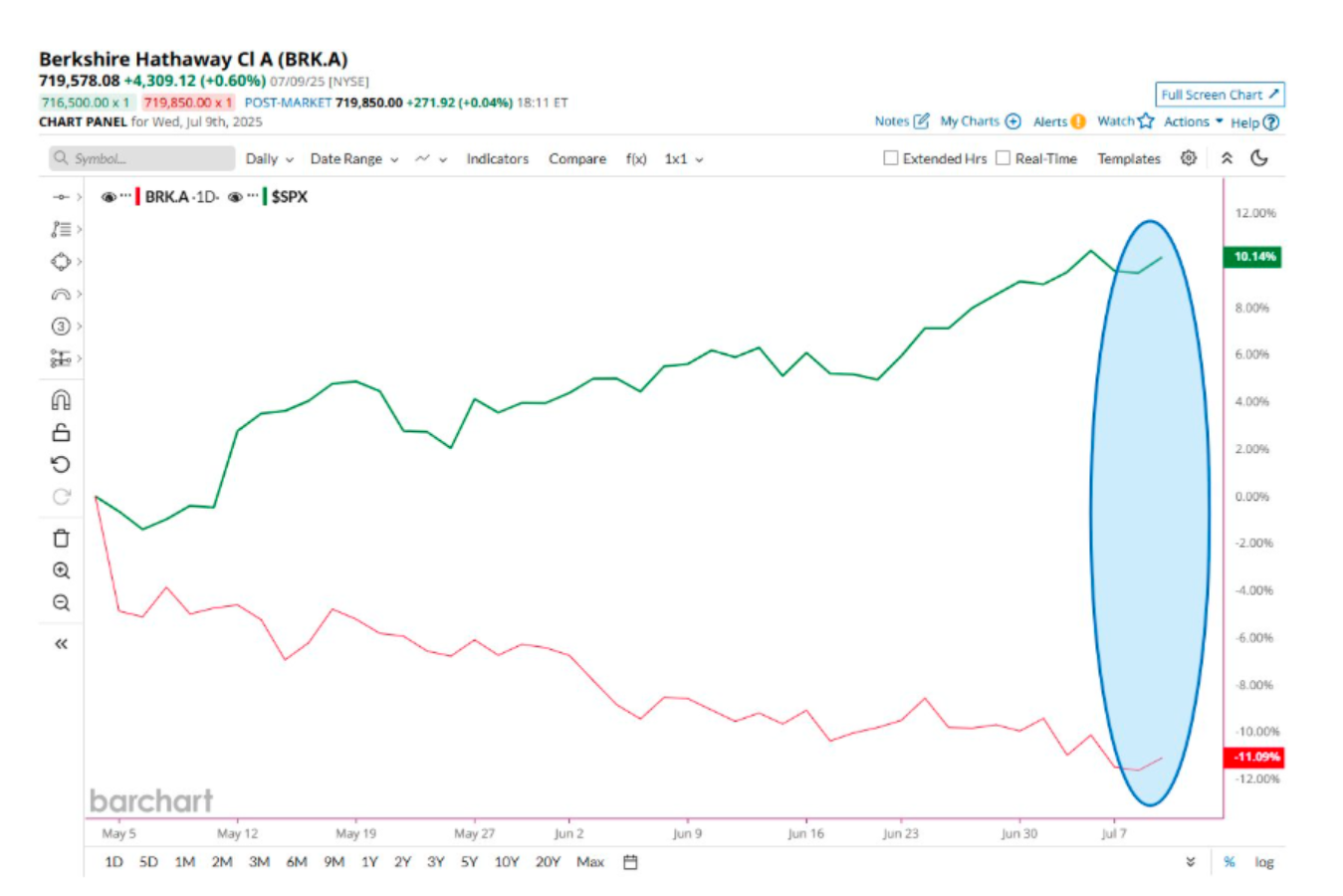Viewport: 1343px width, 896px height.
Task: Click the unlock drawings padlock icon
Action: tap(61, 432)
